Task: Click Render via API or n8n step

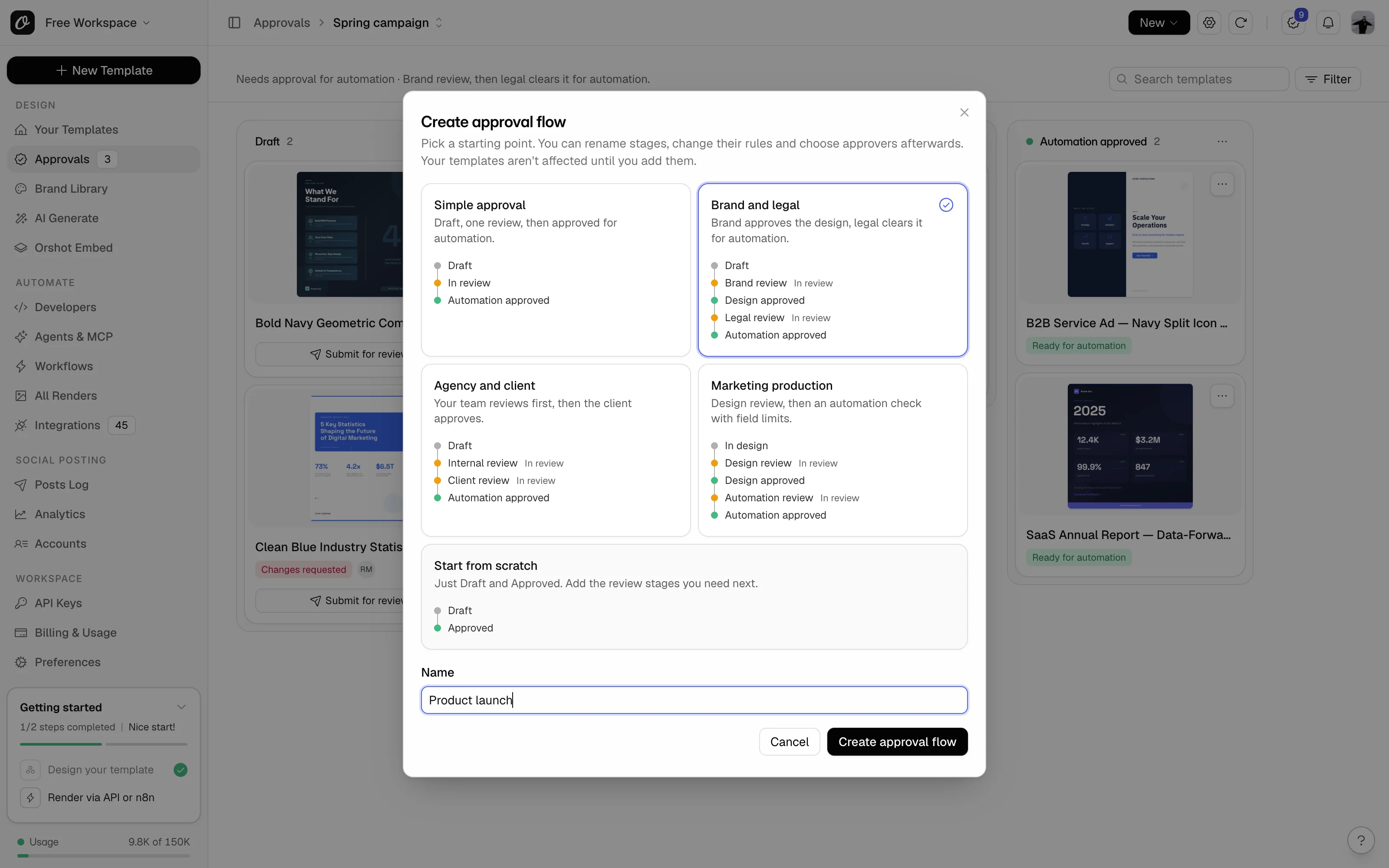Action: [x=103, y=797]
